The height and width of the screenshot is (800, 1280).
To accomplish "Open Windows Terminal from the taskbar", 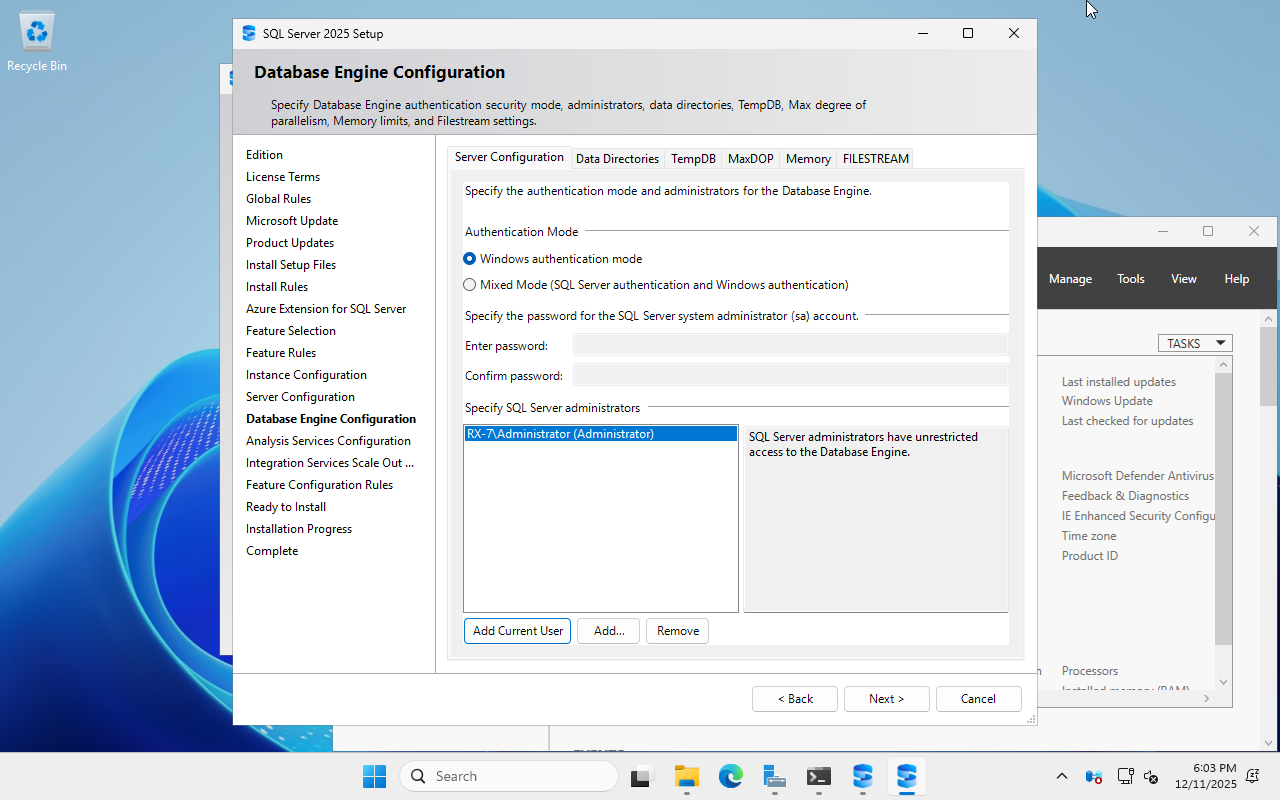I will [818, 776].
